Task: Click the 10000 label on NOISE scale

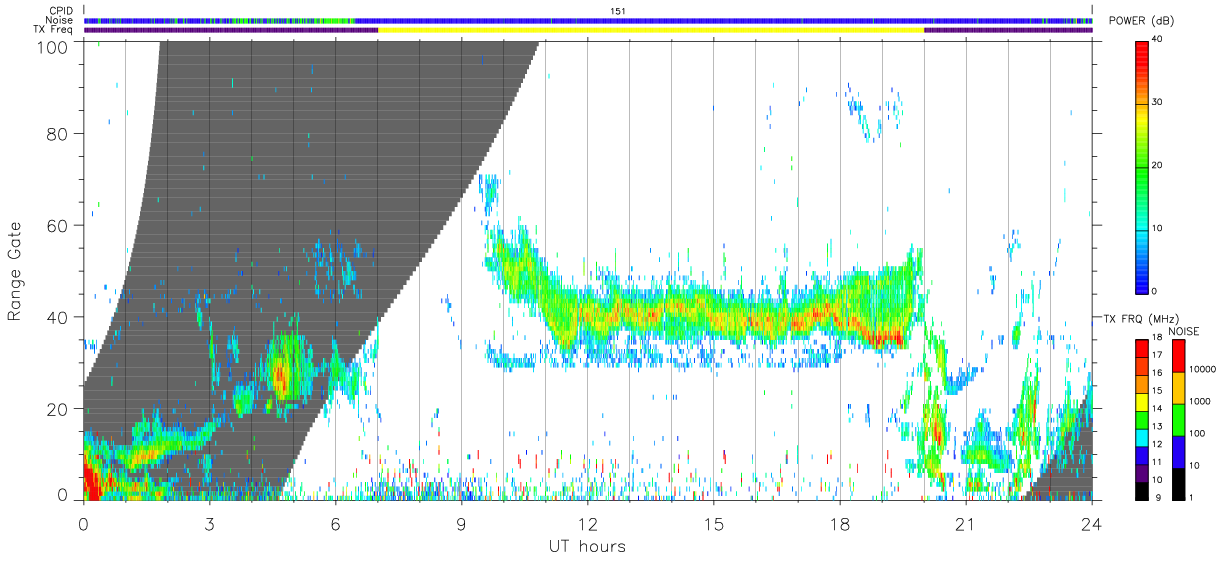Action: [x=1203, y=369]
